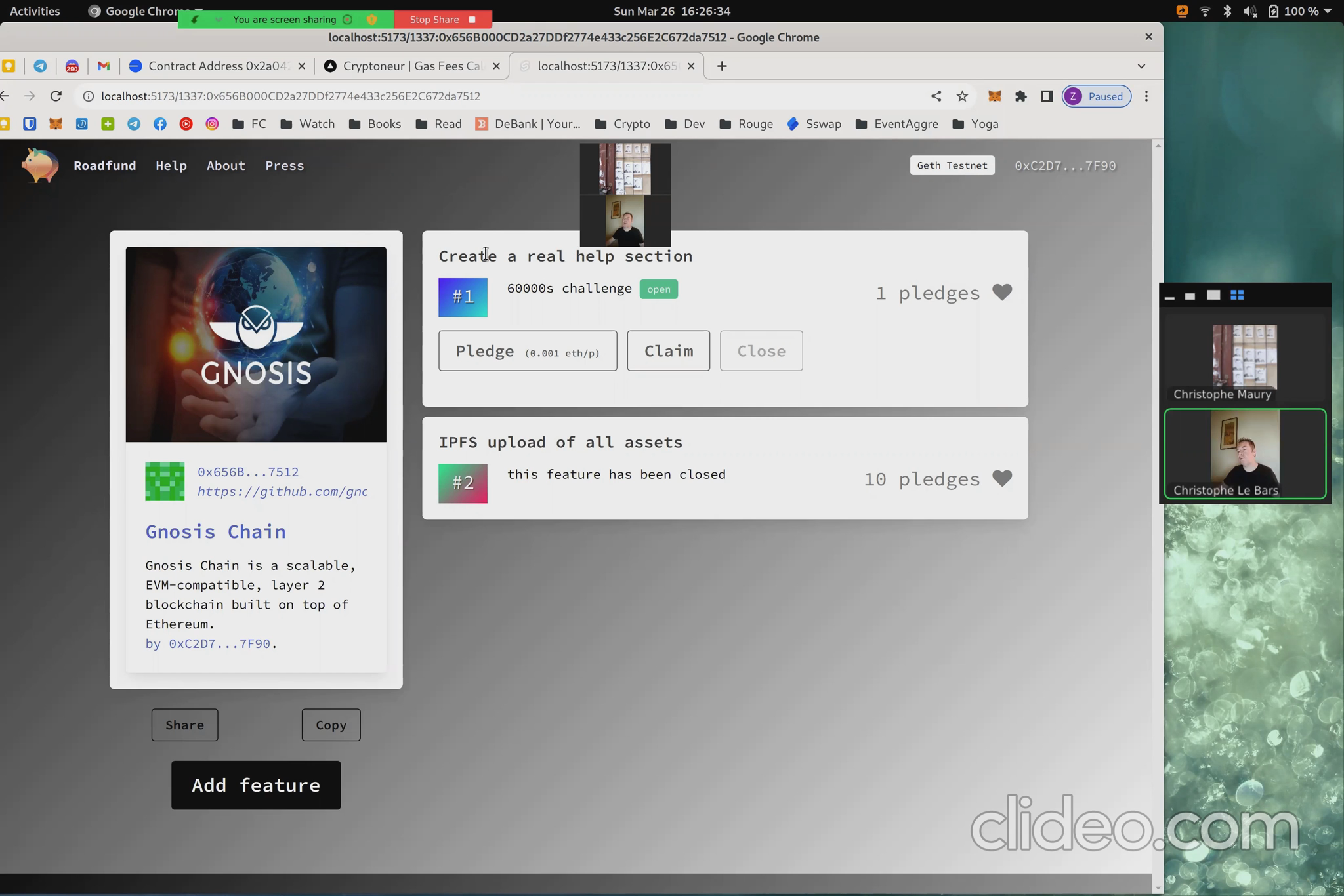Open Bluetooth status in the top bar

[x=1227, y=11]
